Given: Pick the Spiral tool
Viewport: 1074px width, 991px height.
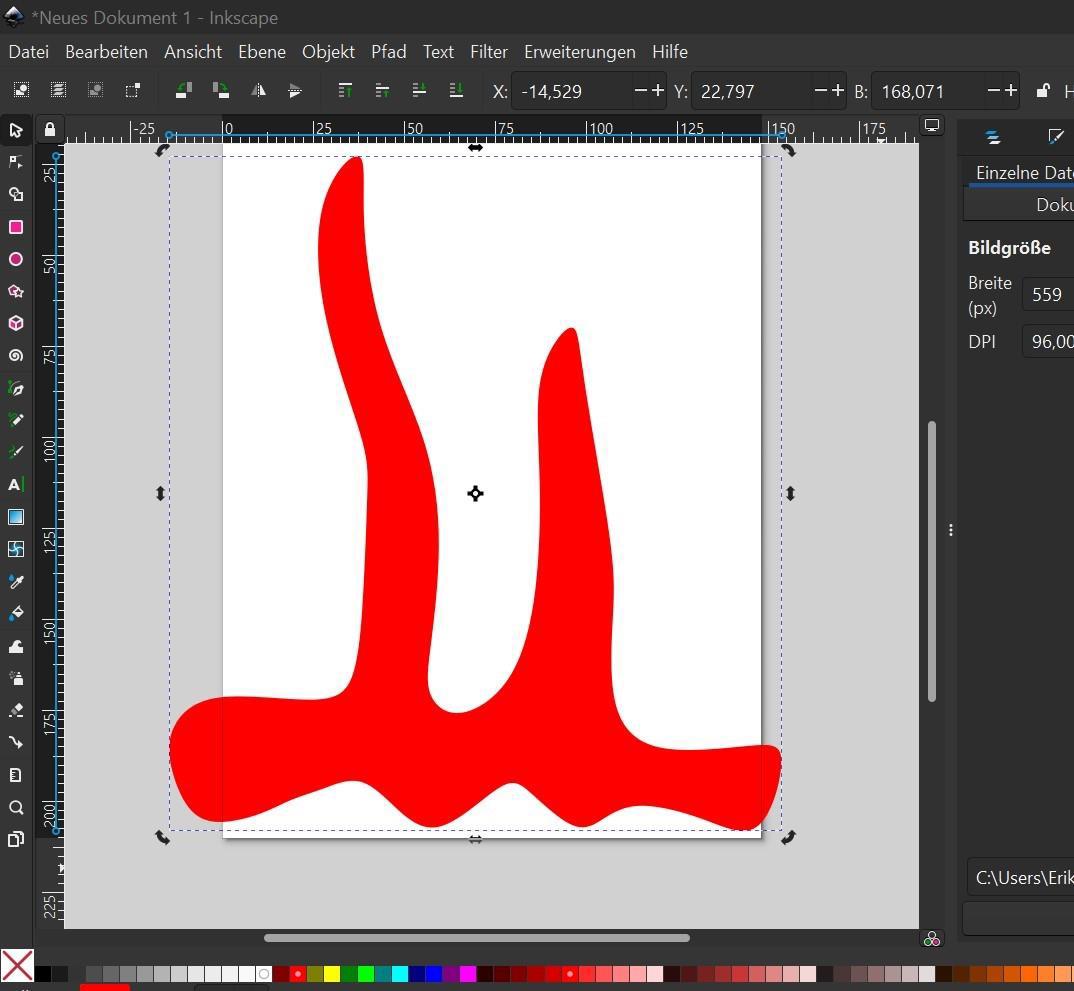Looking at the screenshot, I should pyautogui.click(x=16, y=356).
